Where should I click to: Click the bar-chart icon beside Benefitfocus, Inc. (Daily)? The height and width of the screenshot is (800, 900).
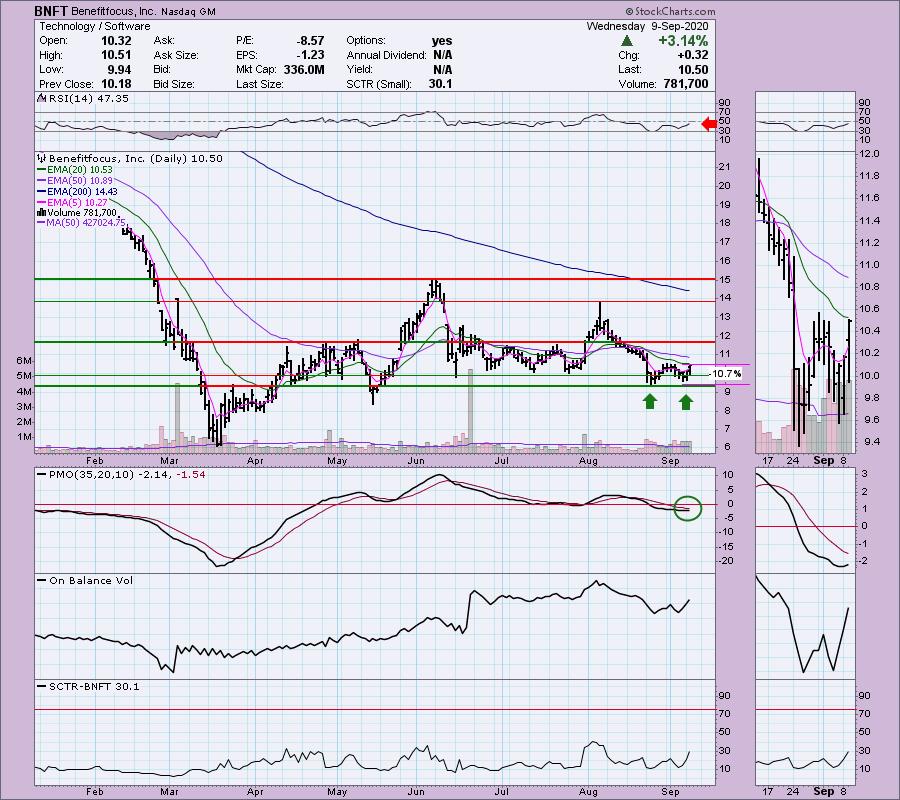click(41, 158)
